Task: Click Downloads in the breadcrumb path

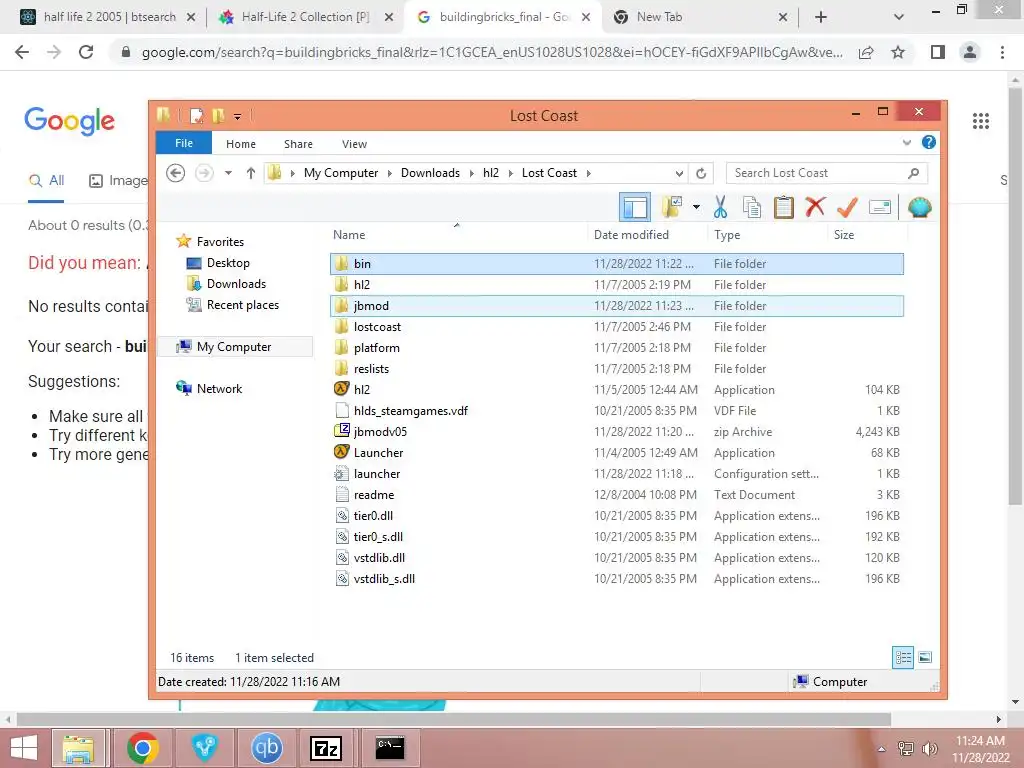Action: (430, 173)
